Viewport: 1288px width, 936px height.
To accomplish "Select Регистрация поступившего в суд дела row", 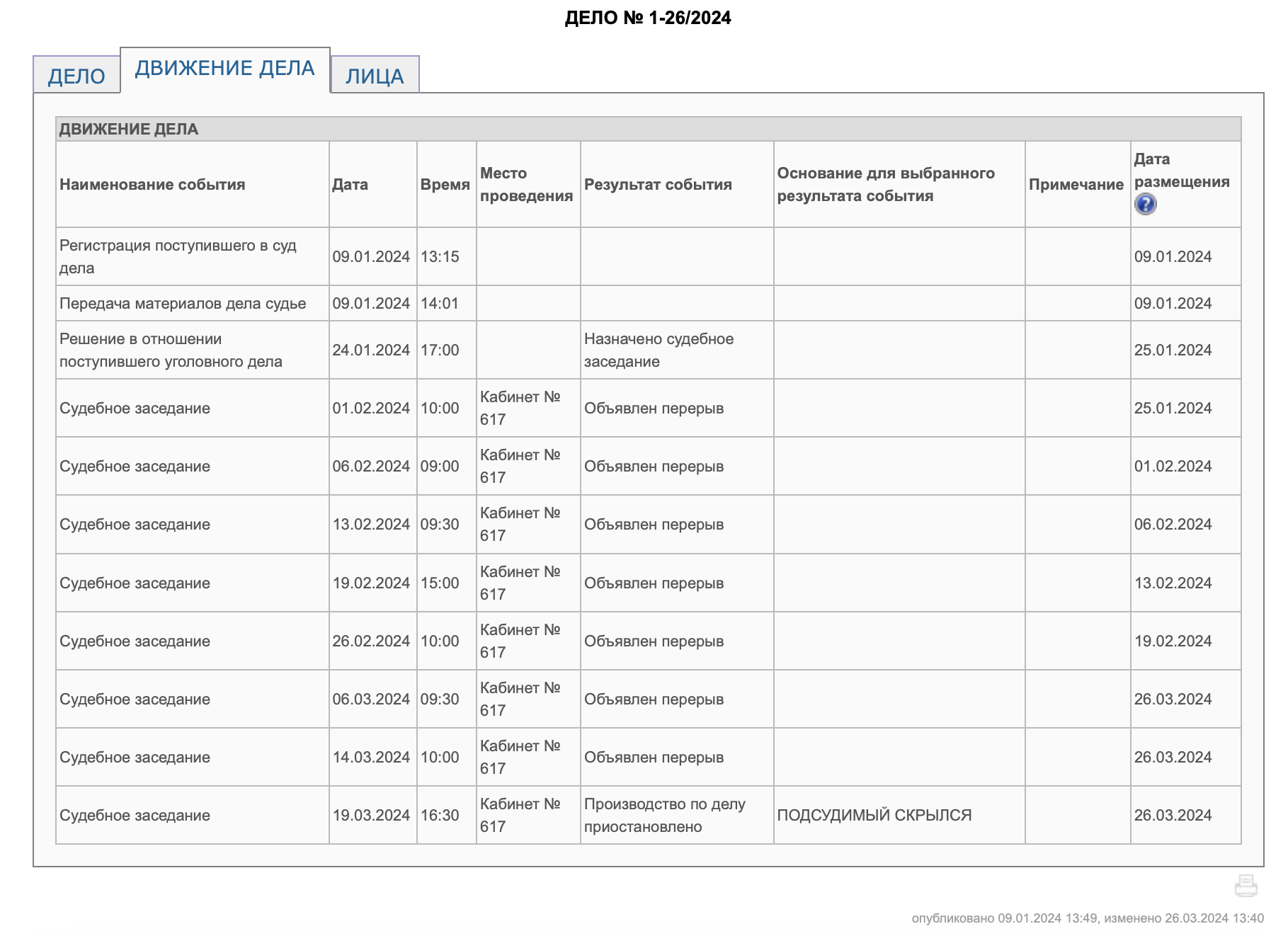I will (648, 256).
